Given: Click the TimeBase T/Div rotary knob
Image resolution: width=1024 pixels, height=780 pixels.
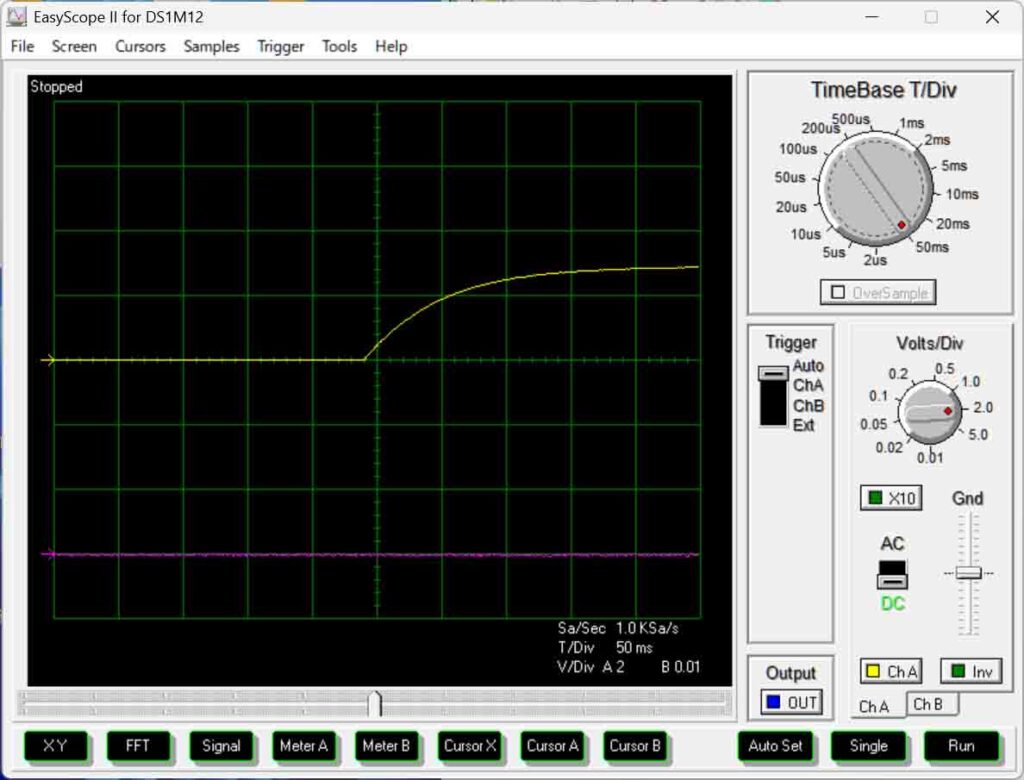Looking at the screenshot, I should (x=876, y=189).
